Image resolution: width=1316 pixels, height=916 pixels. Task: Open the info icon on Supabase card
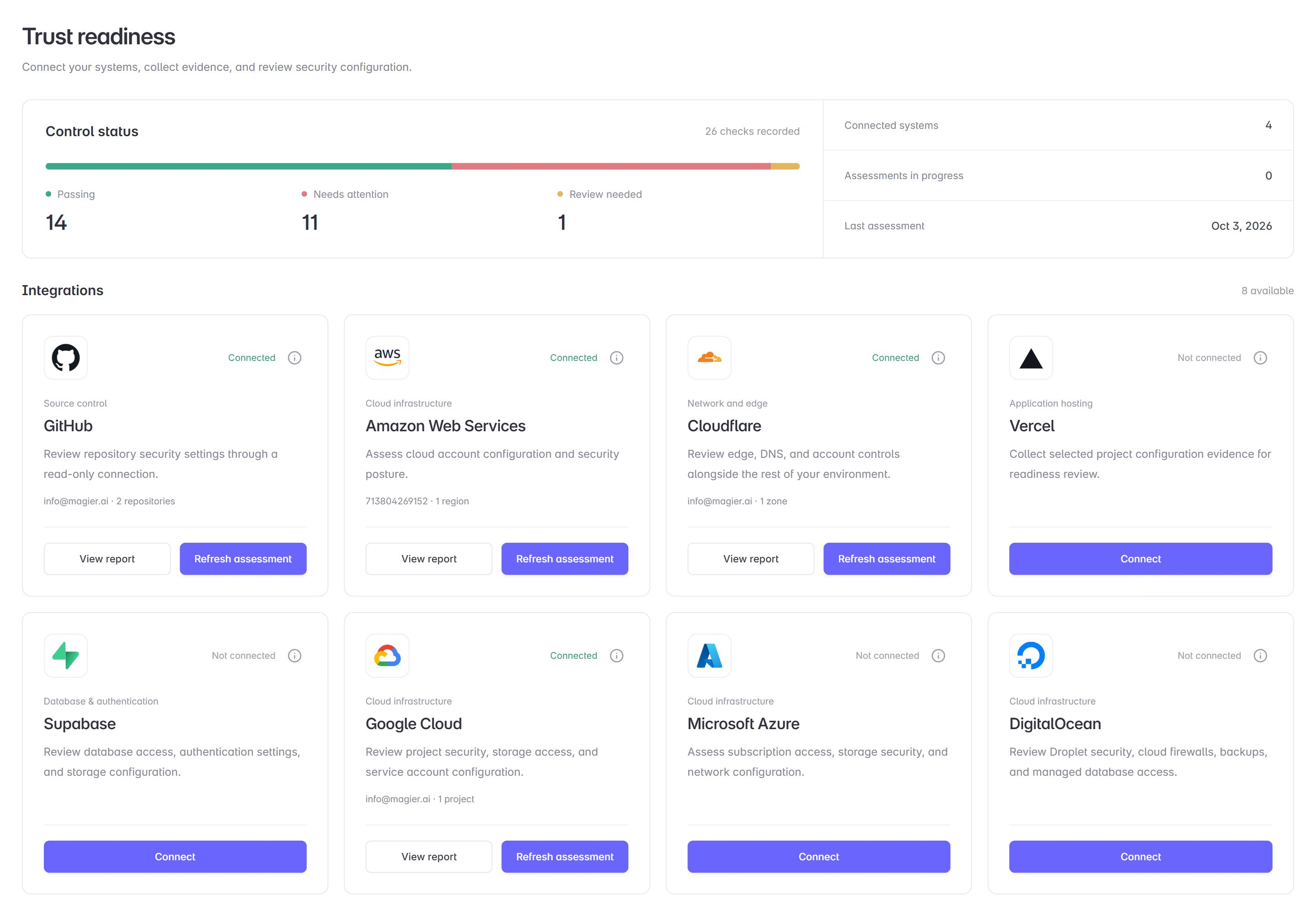tap(295, 656)
